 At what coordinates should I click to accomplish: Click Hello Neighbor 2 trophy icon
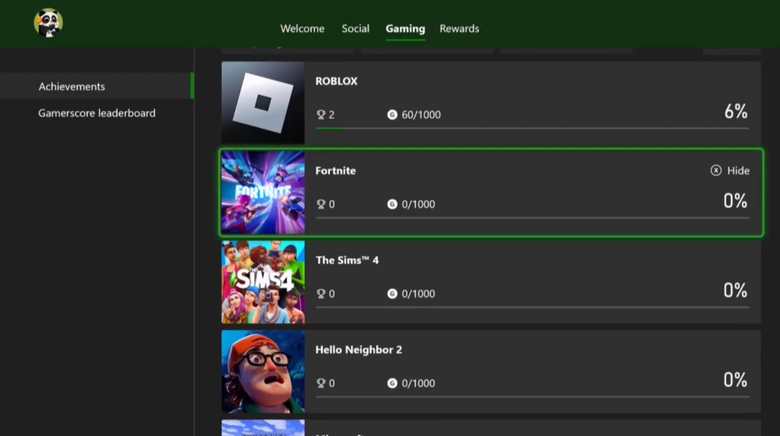321,384
